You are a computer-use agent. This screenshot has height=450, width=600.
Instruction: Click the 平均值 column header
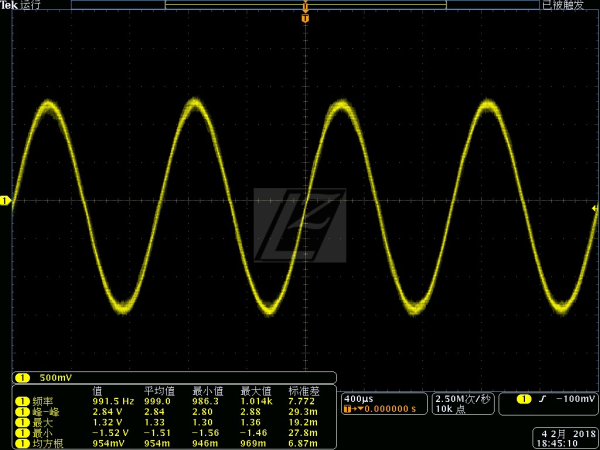click(160, 391)
